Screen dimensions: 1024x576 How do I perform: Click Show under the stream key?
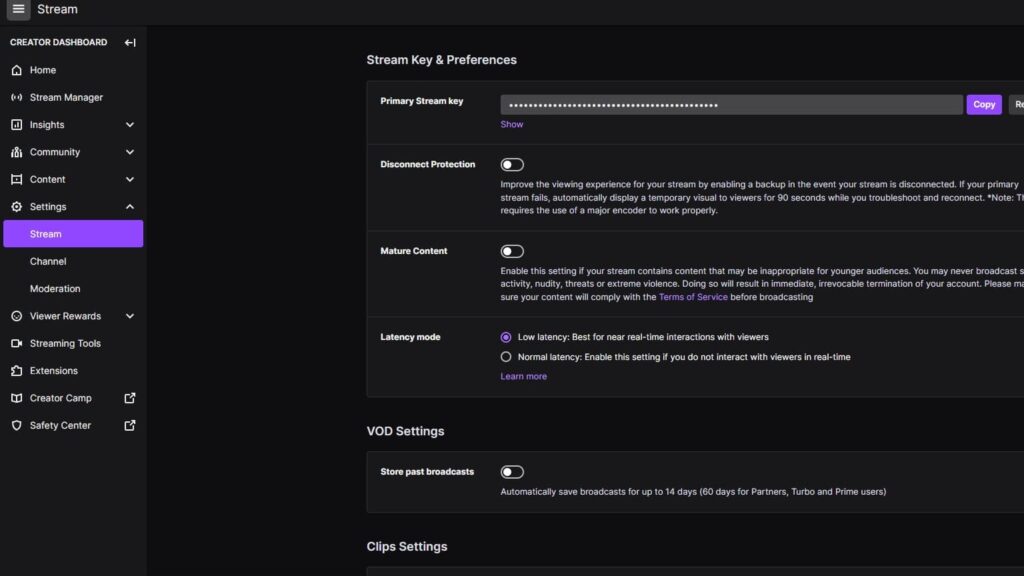pyautogui.click(x=511, y=124)
